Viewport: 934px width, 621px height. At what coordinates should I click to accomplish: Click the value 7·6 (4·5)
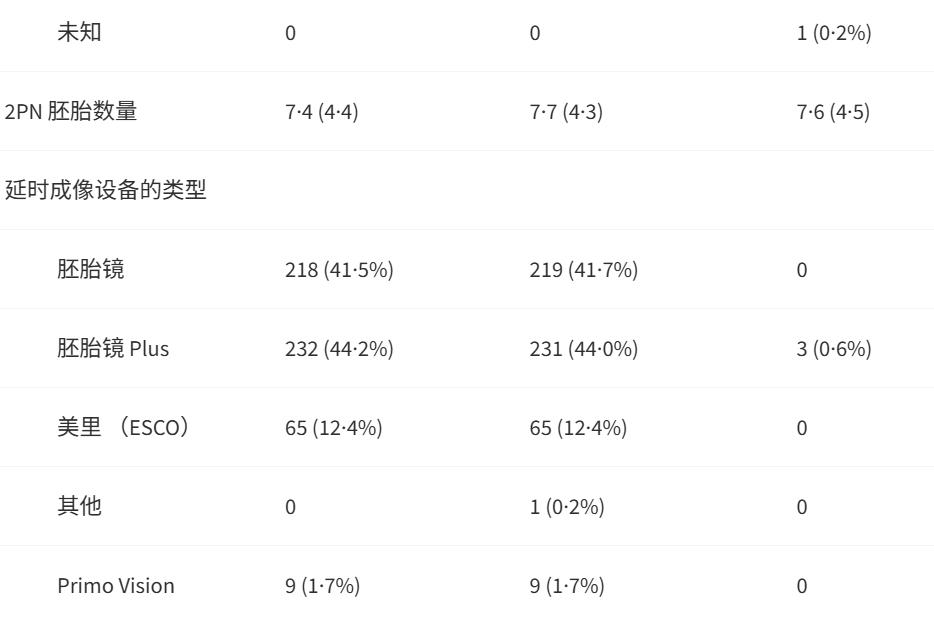pyautogui.click(x=833, y=112)
